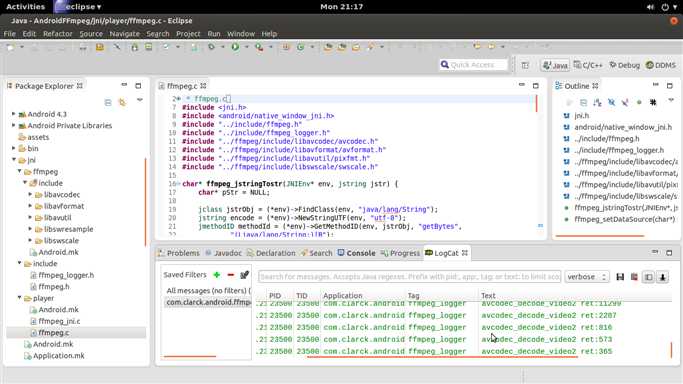Image resolution: width=683 pixels, height=384 pixels.
Task: Save the LogCat log to file
Action: pyautogui.click(x=620, y=277)
